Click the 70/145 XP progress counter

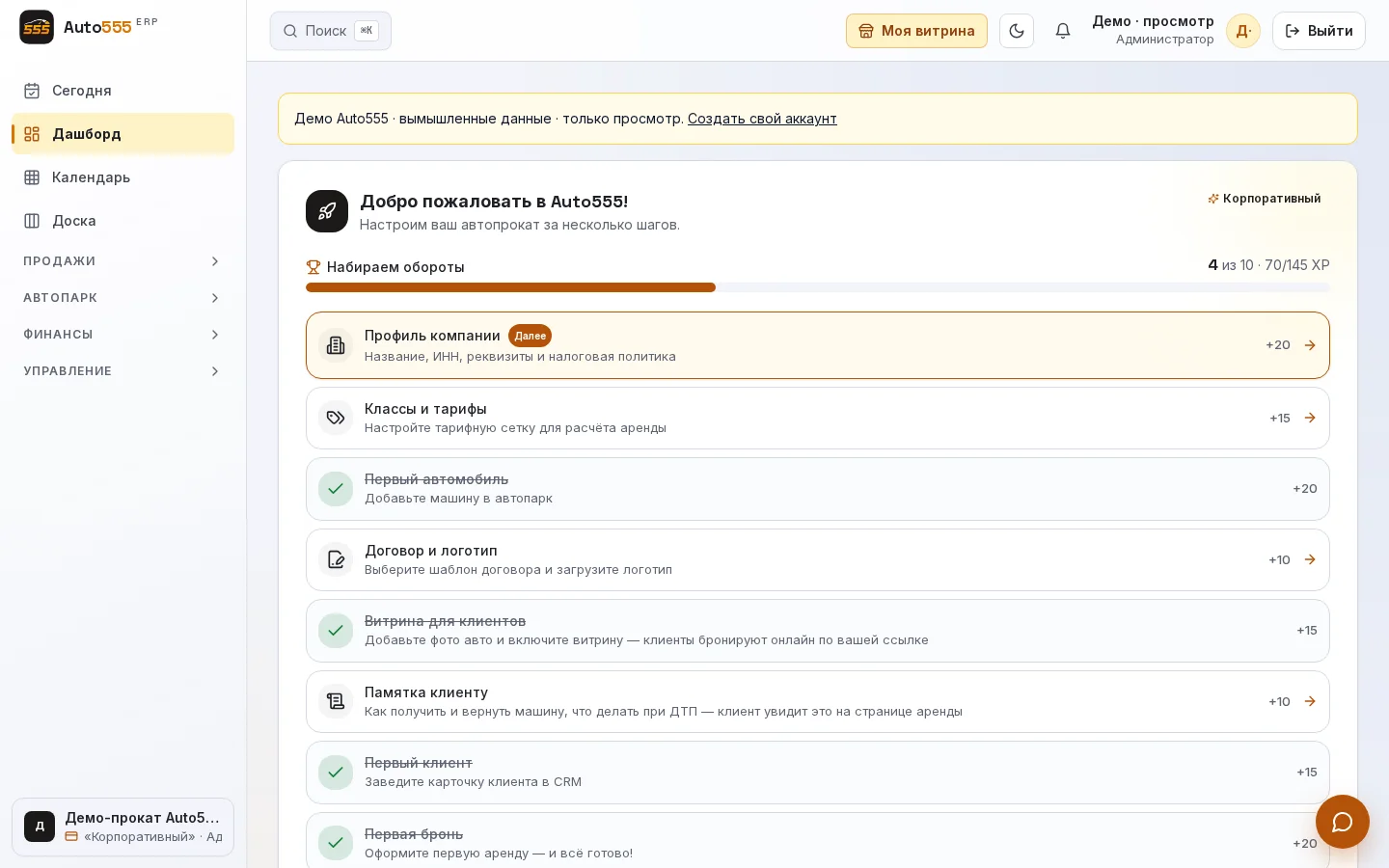coord(1297,265)
